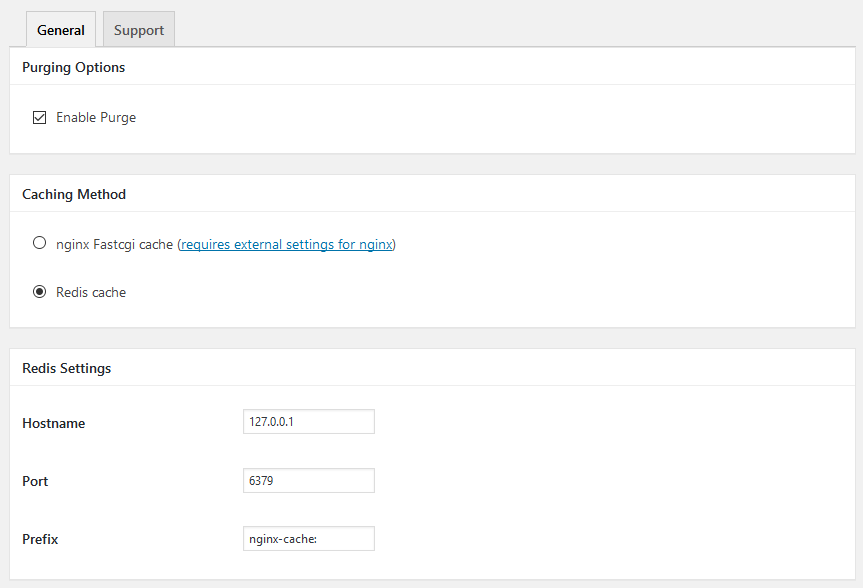The height and width of the screenshot is (588, 863).
Task: Click the Hostname field label
Action: pyautogui.click(x=53, y=423)
